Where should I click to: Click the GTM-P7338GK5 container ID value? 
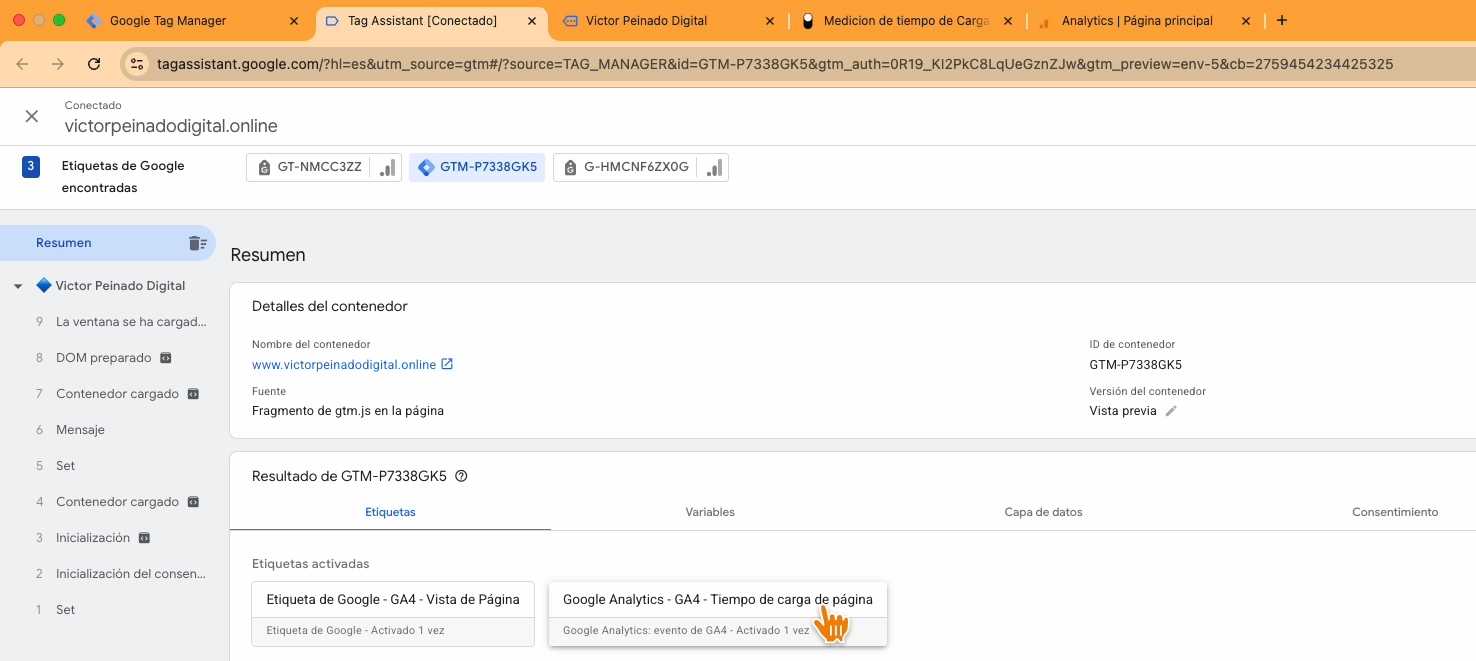click(x=1136, y=365)
